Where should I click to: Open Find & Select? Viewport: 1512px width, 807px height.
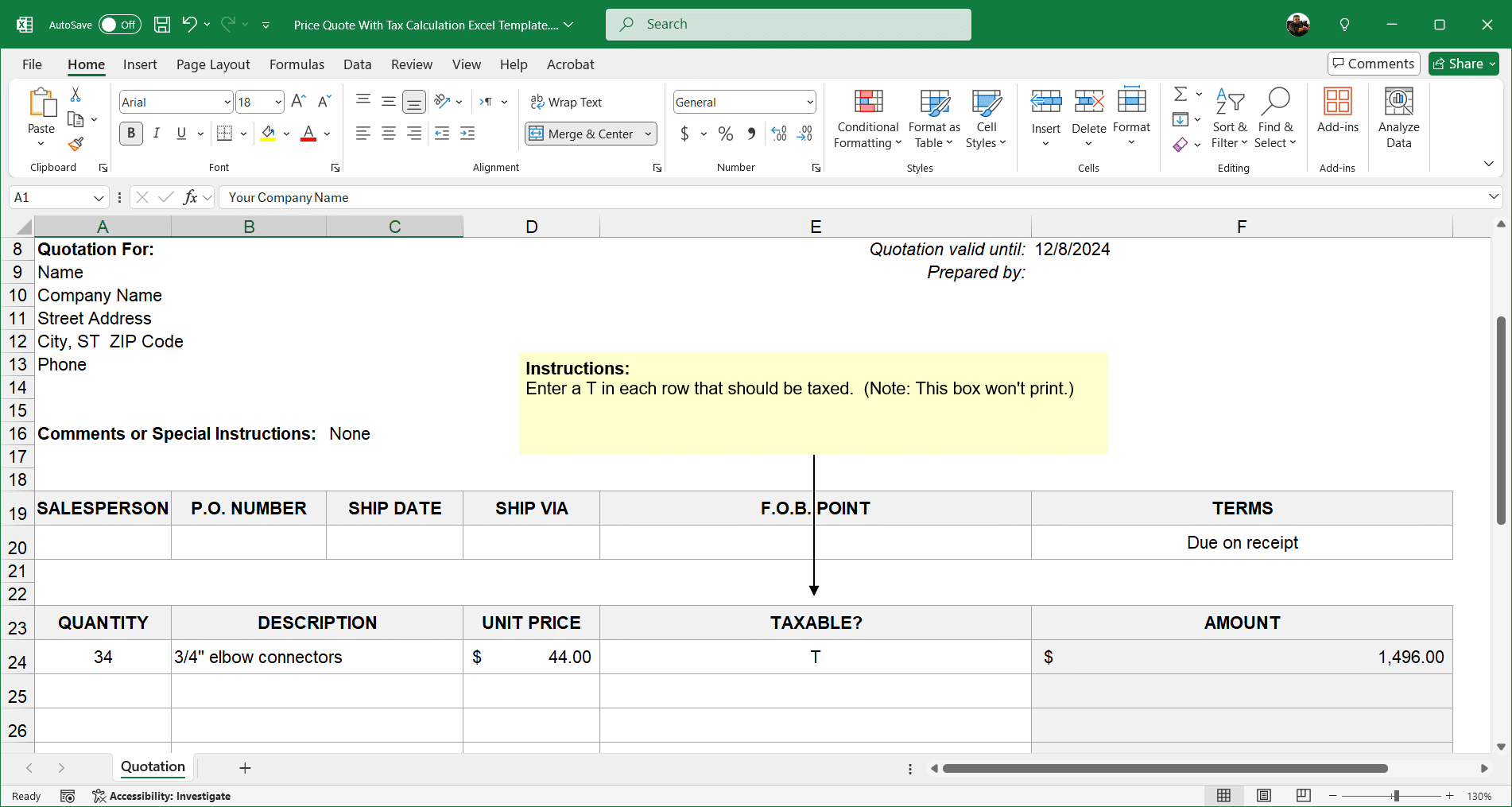pyautogui.click(x=1275, y=118)
